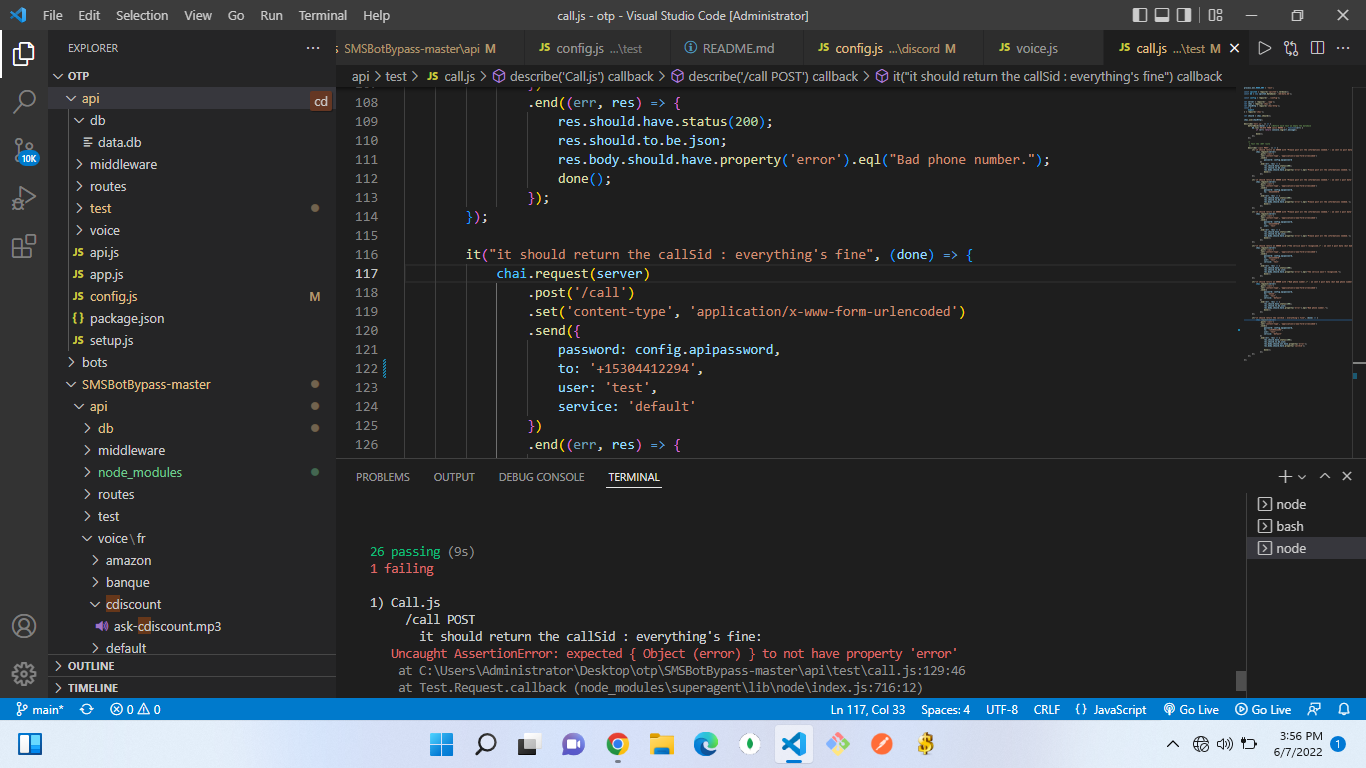1366x768 pixels.
Task: Open package.json in Explorer
Action: pyautogui.click(x=127, y=318)
